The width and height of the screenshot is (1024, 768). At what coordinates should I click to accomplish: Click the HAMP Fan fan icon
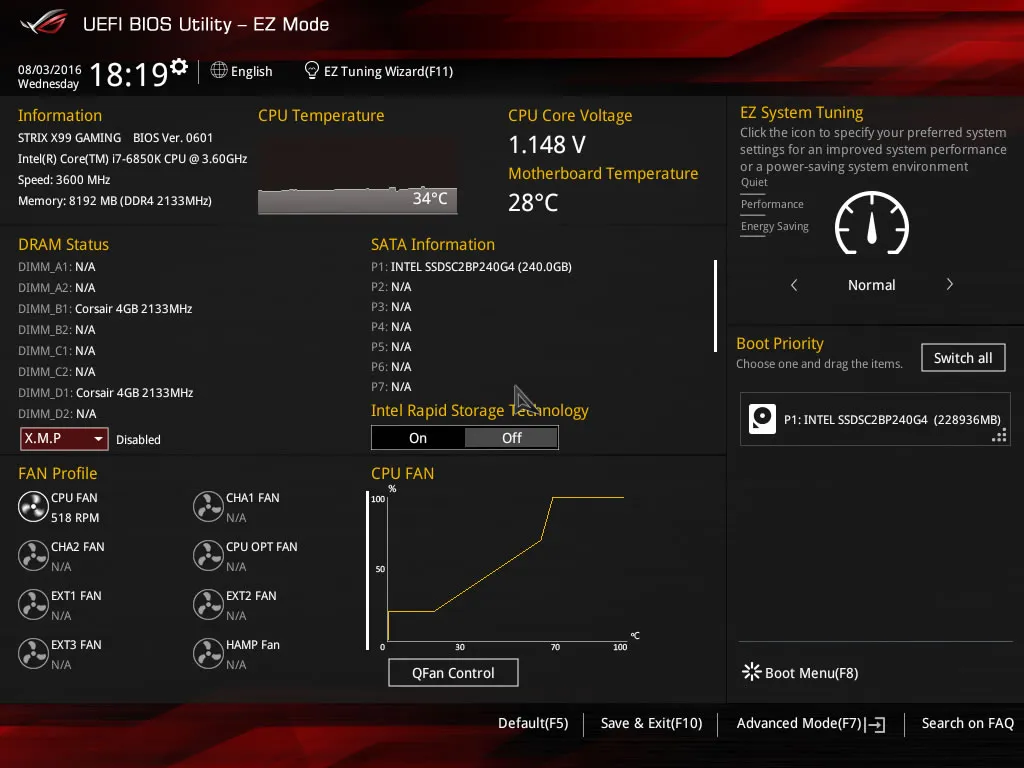(x=208, y=654)
